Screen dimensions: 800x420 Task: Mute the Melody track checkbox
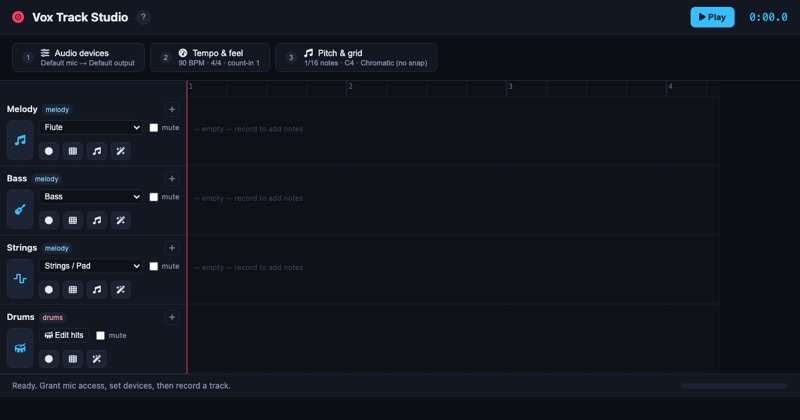tap(154, 128)
